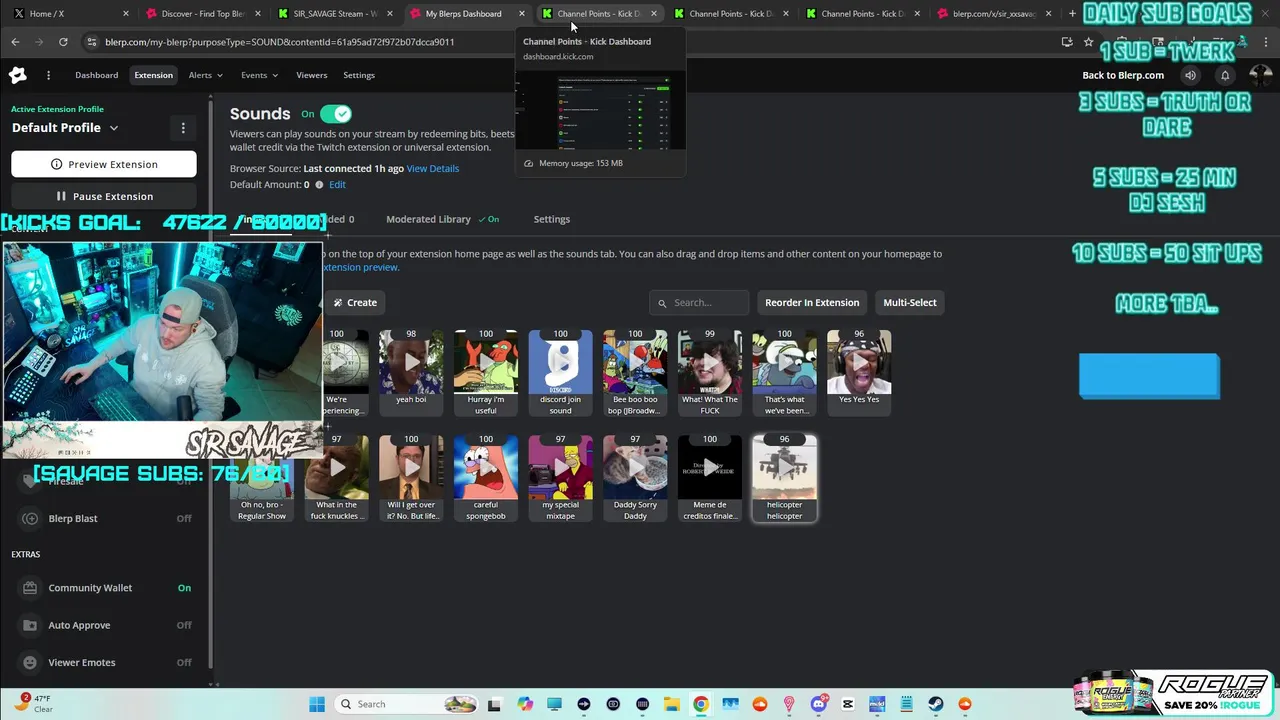
Task: Click the speaker volume icon in header
Action: pyautogui.click(x=1190, y=75)
